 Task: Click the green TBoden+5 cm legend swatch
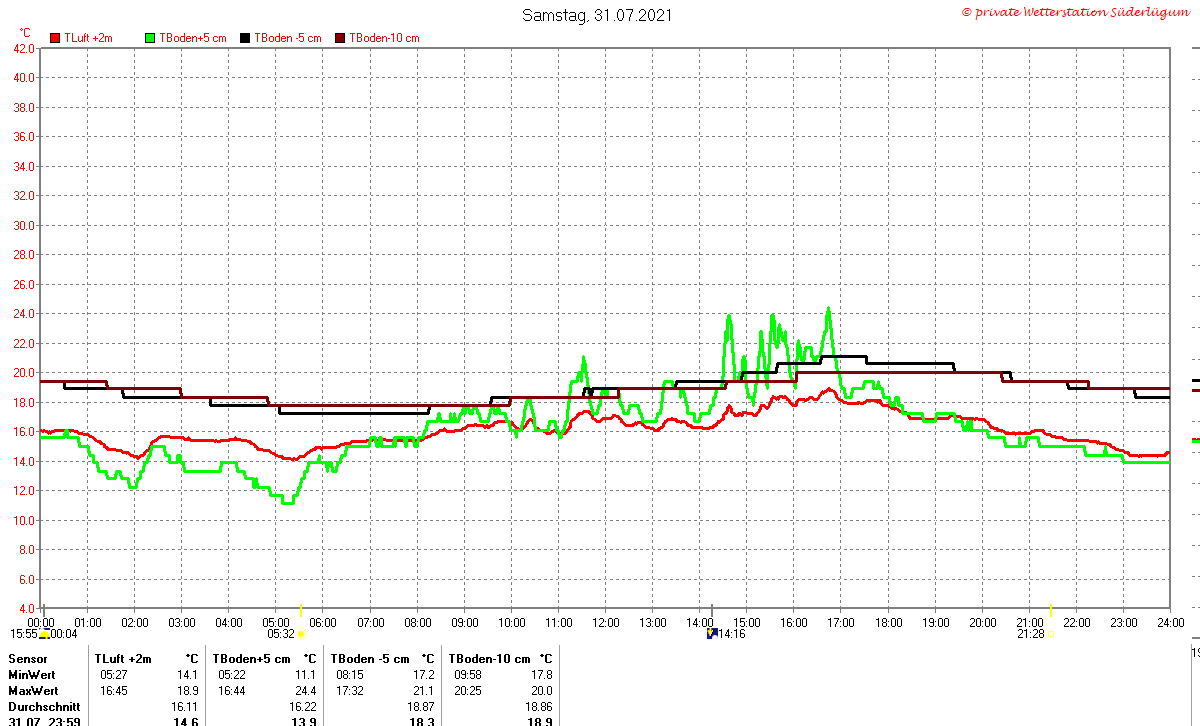tap(151, 38)
